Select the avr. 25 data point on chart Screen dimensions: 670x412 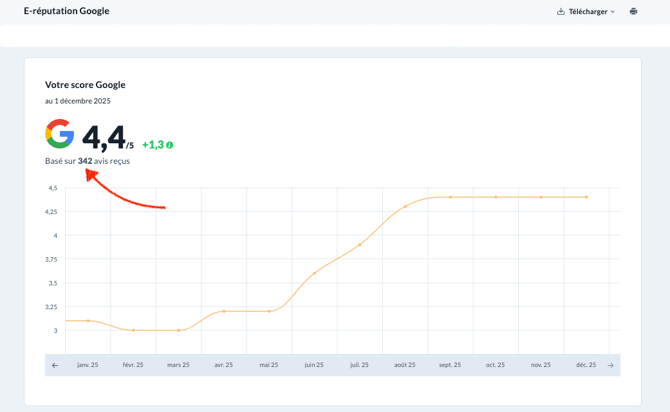pyautogui.click(x=224, y=311)
